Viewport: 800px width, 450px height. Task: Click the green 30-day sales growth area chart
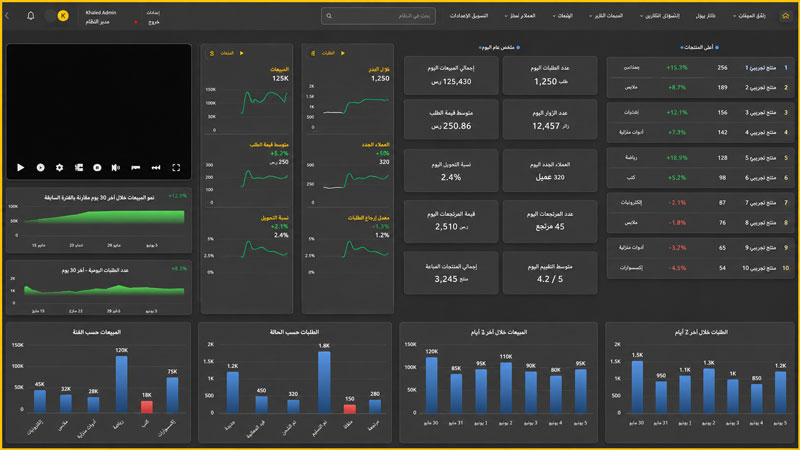click(x=105, y=217)
